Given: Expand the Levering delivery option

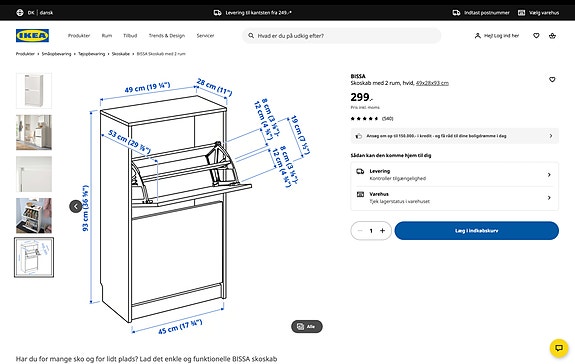Looking at the screenshot, I should 454,174.
